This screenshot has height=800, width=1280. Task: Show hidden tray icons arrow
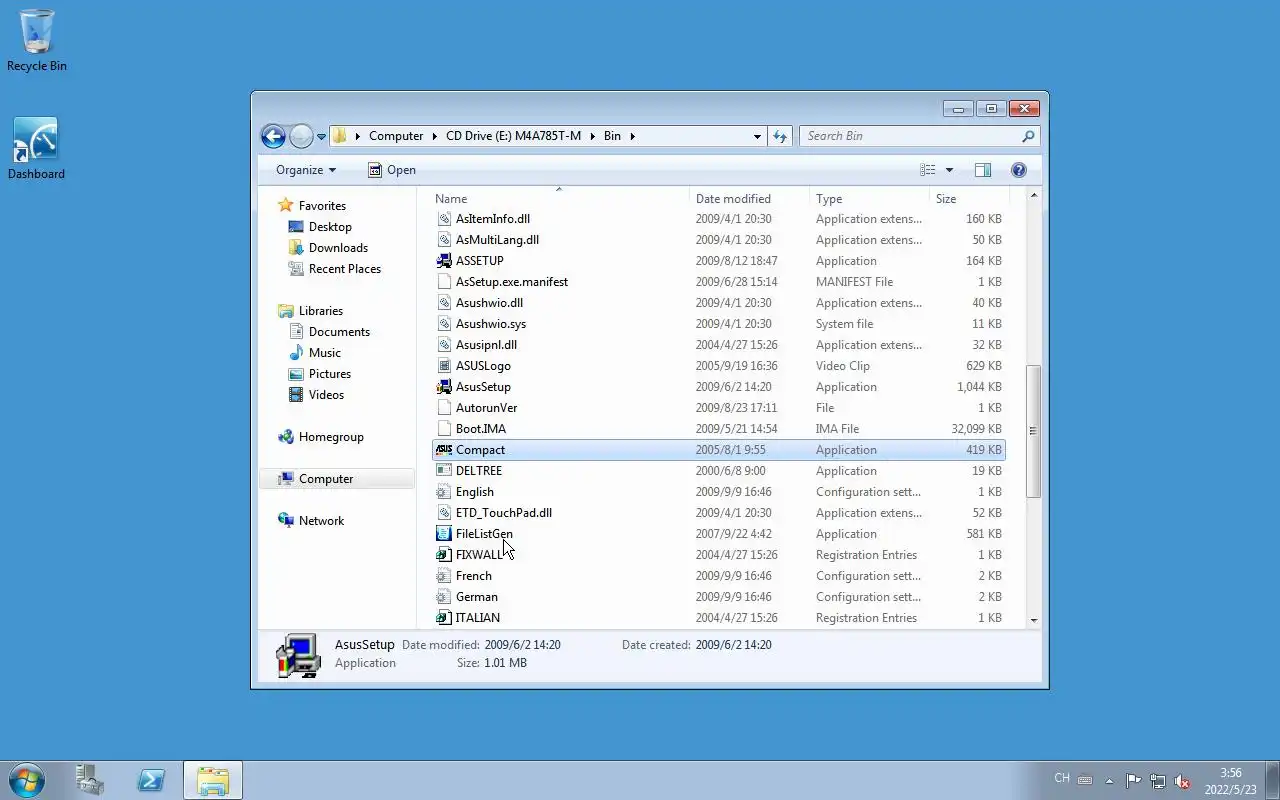[x=1108, y=780]
